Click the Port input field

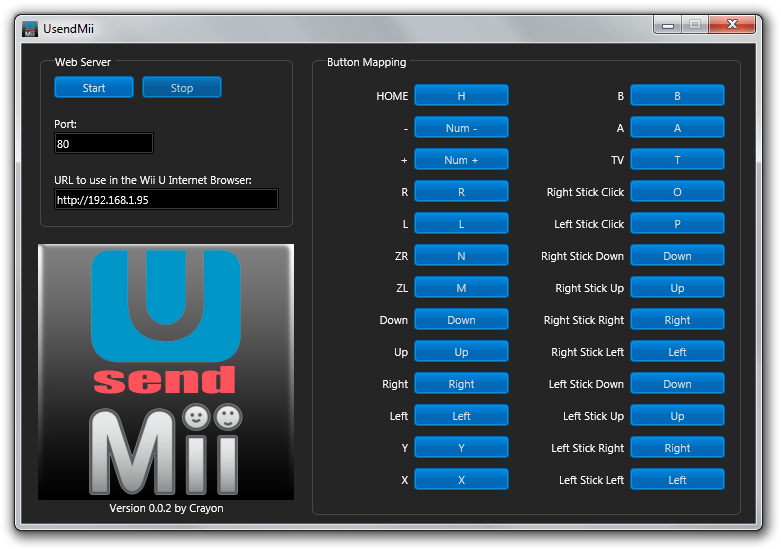104,143
